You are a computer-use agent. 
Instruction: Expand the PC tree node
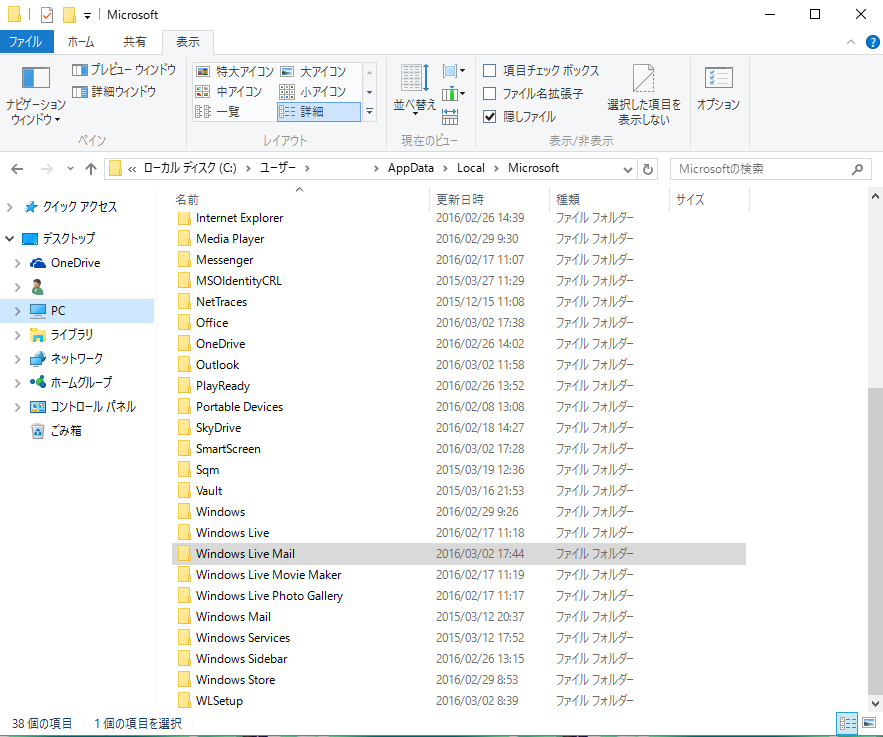point(17,311)
